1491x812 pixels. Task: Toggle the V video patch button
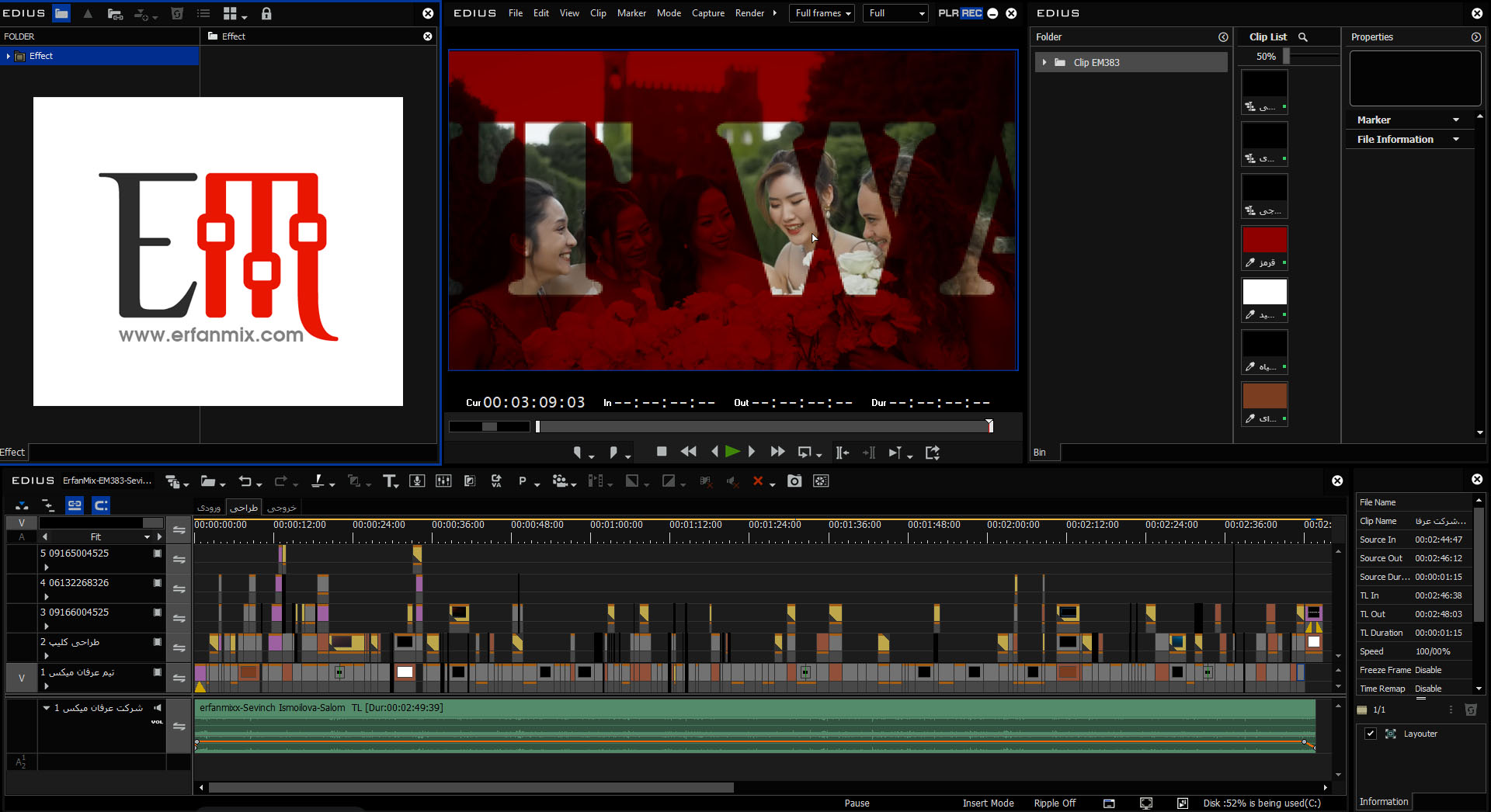tap(22, 678)
